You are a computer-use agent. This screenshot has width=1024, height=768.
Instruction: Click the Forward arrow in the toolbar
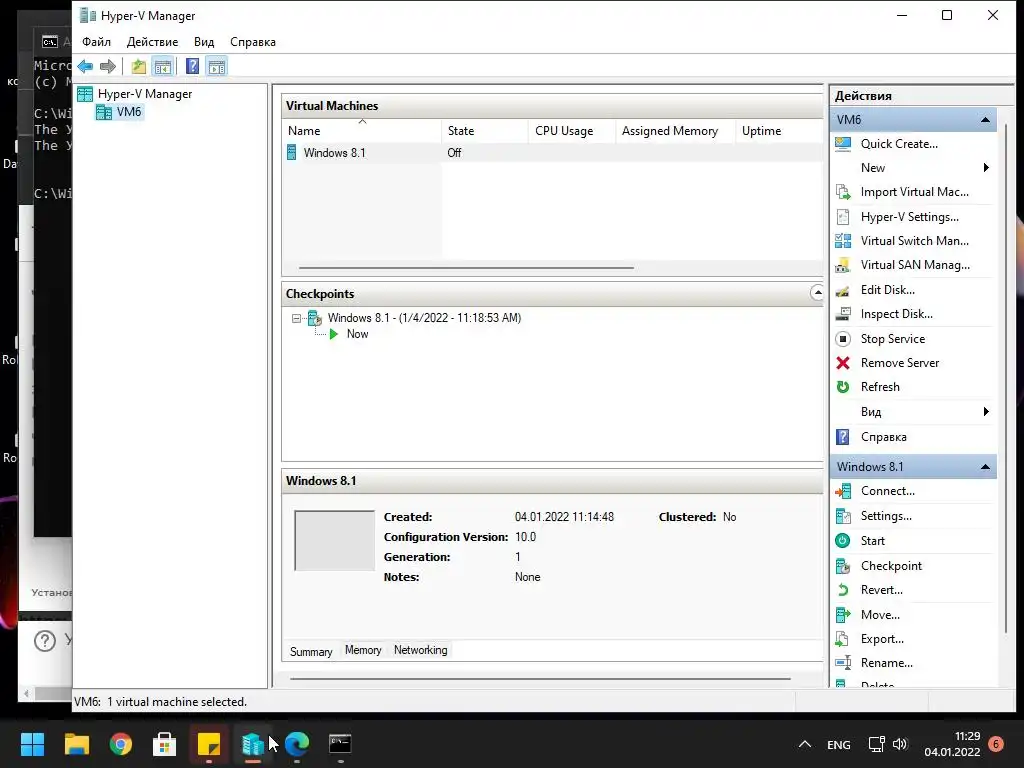click(108, 66)
